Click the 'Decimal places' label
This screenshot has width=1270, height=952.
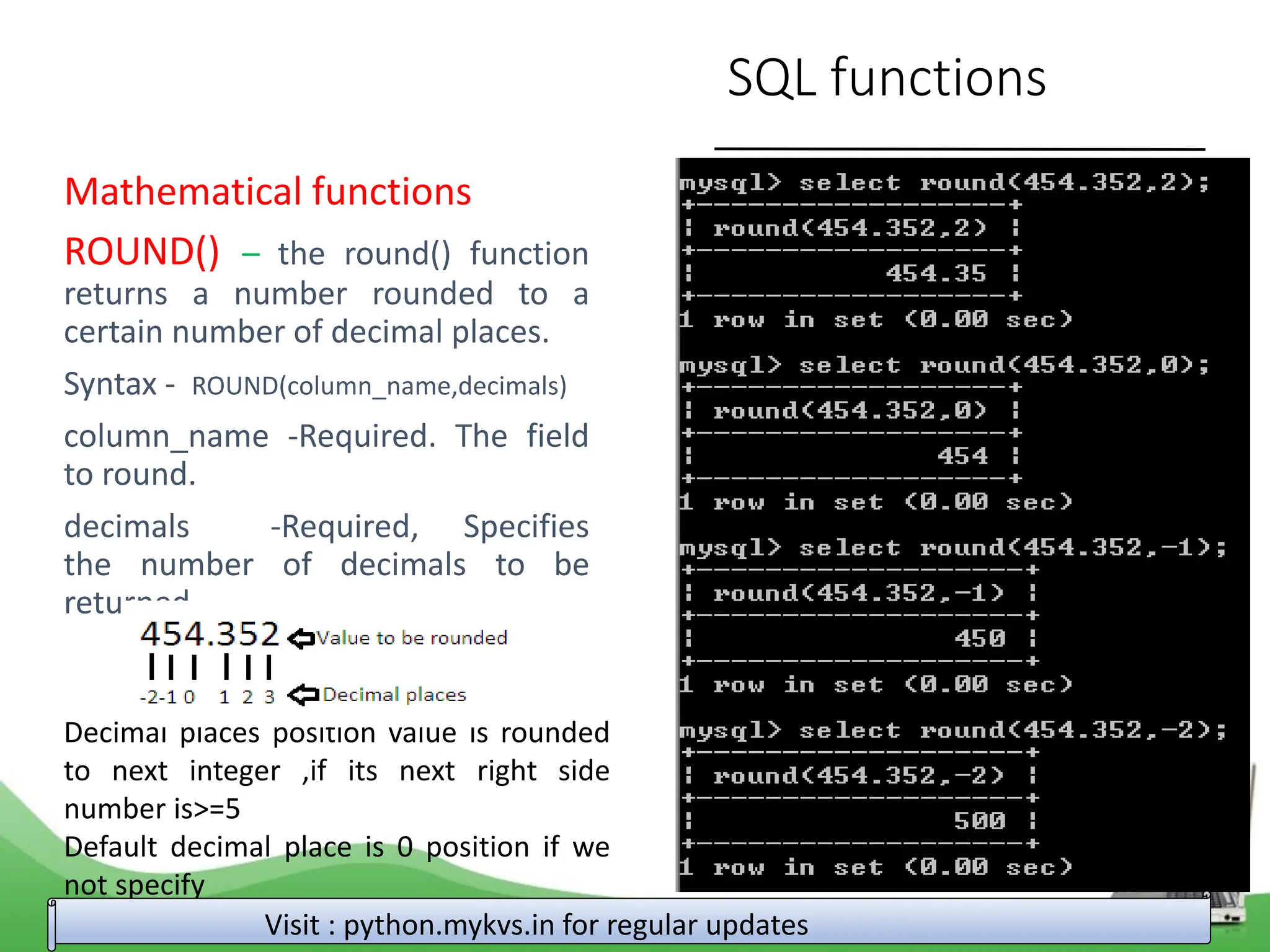394,695
